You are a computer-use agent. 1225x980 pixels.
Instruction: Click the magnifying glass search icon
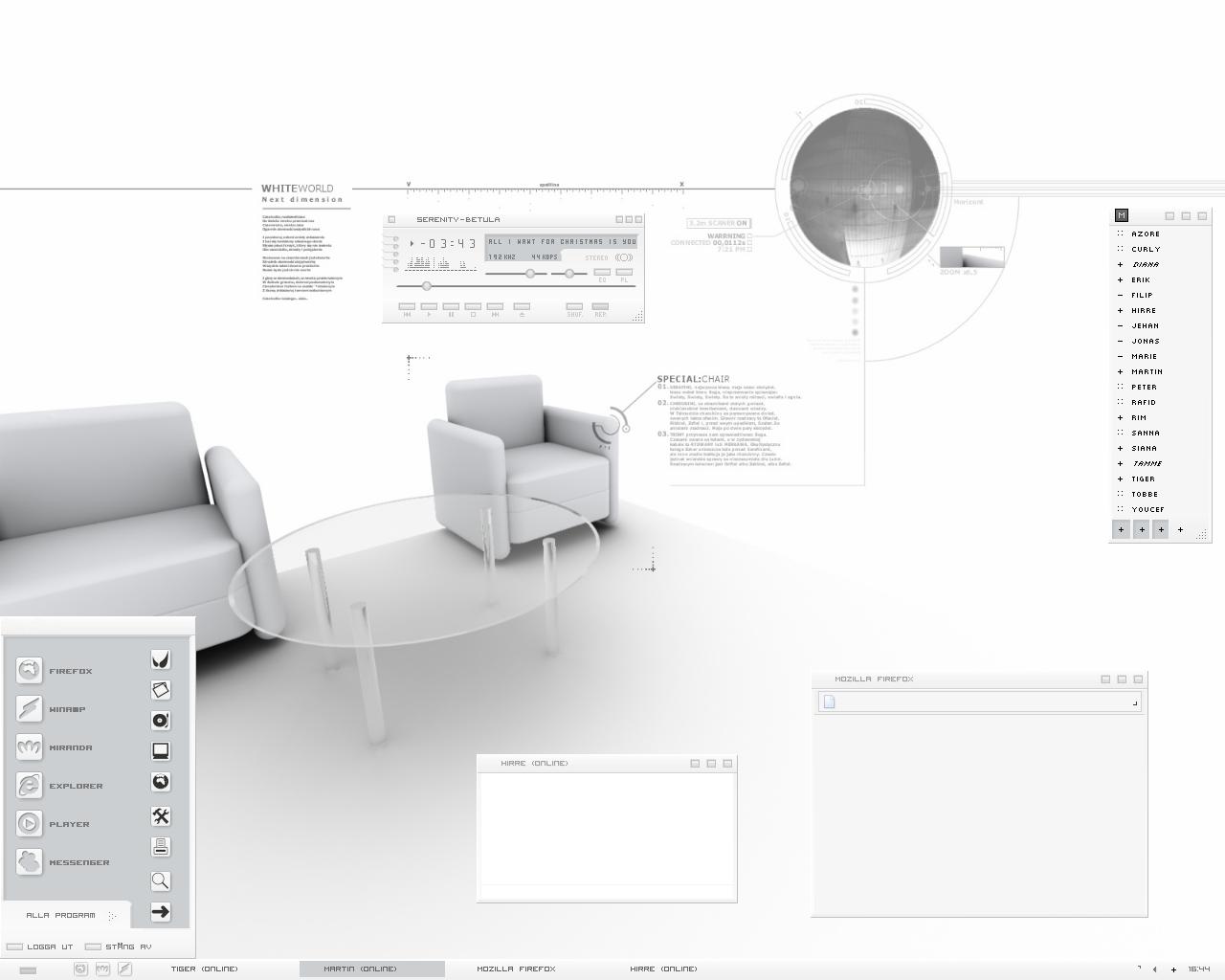161,880
